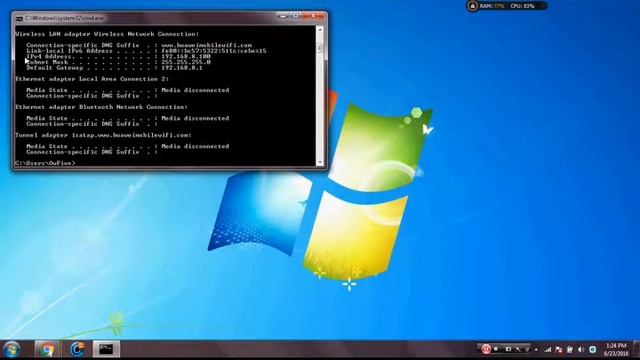The height and width of the screenshot is (360, 640).
Task: Close the Command Prompt window
Action: (x=313, y=16)
